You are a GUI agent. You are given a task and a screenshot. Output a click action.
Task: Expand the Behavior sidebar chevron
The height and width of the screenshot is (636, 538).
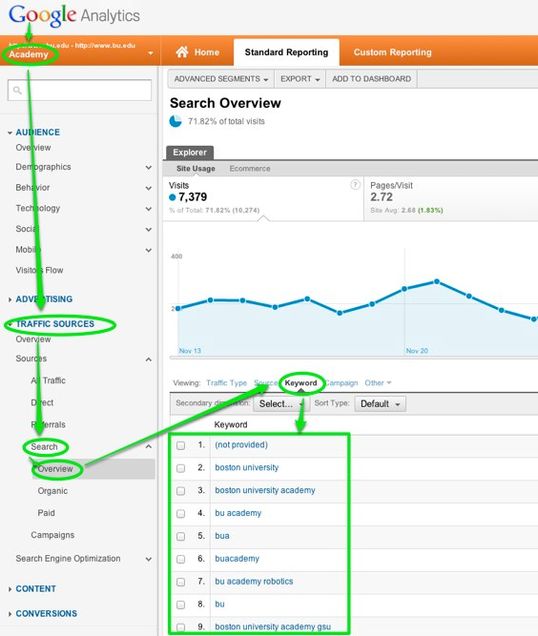coord(148,188)
